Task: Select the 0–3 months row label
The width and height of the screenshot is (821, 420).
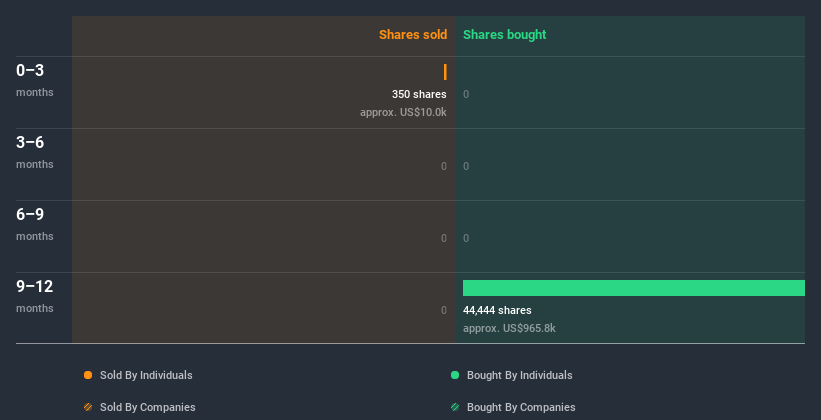Action: pyautogui.click(x=35, y=80)
